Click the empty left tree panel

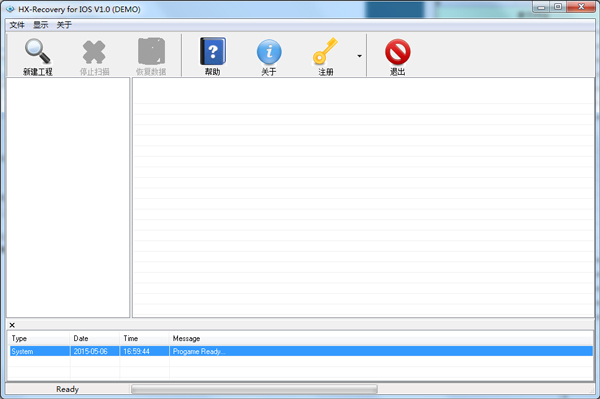tap(68, 197)
